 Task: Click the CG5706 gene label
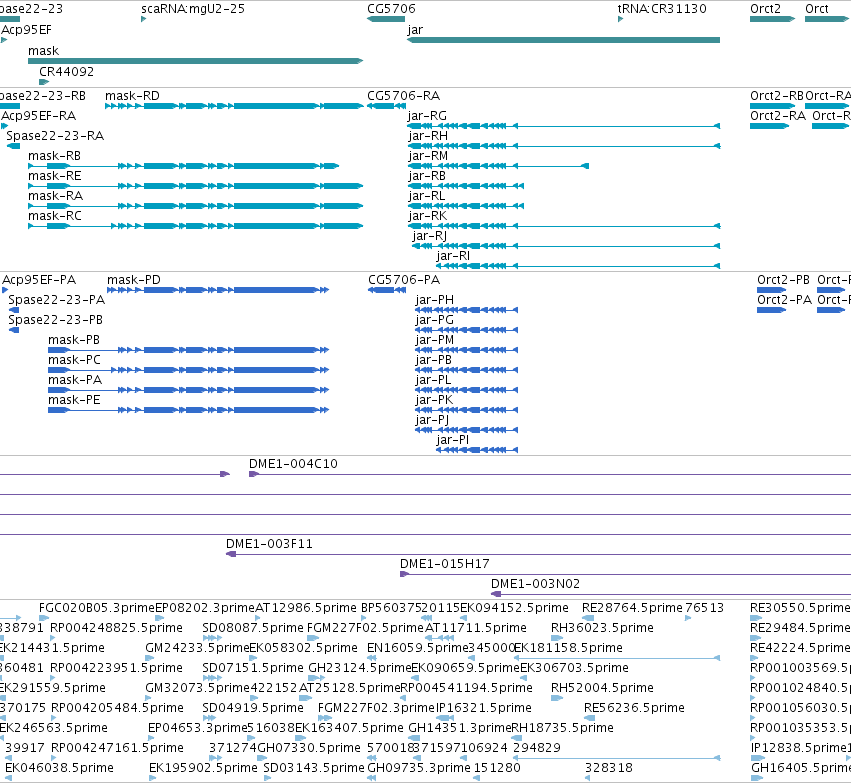(391, 9)
